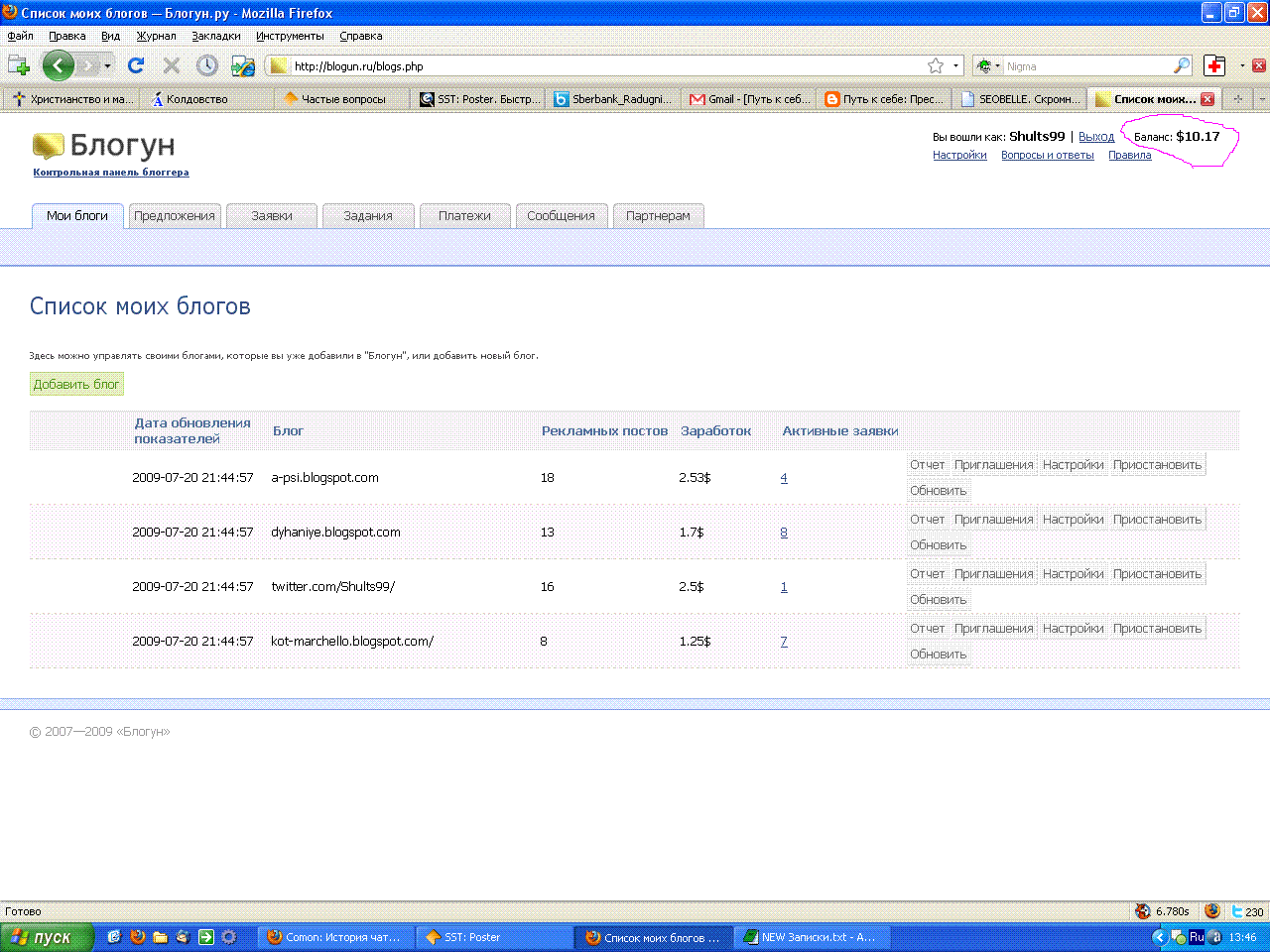Open the Справка menu
The image size is (1270, 952).
click(361, 36)
